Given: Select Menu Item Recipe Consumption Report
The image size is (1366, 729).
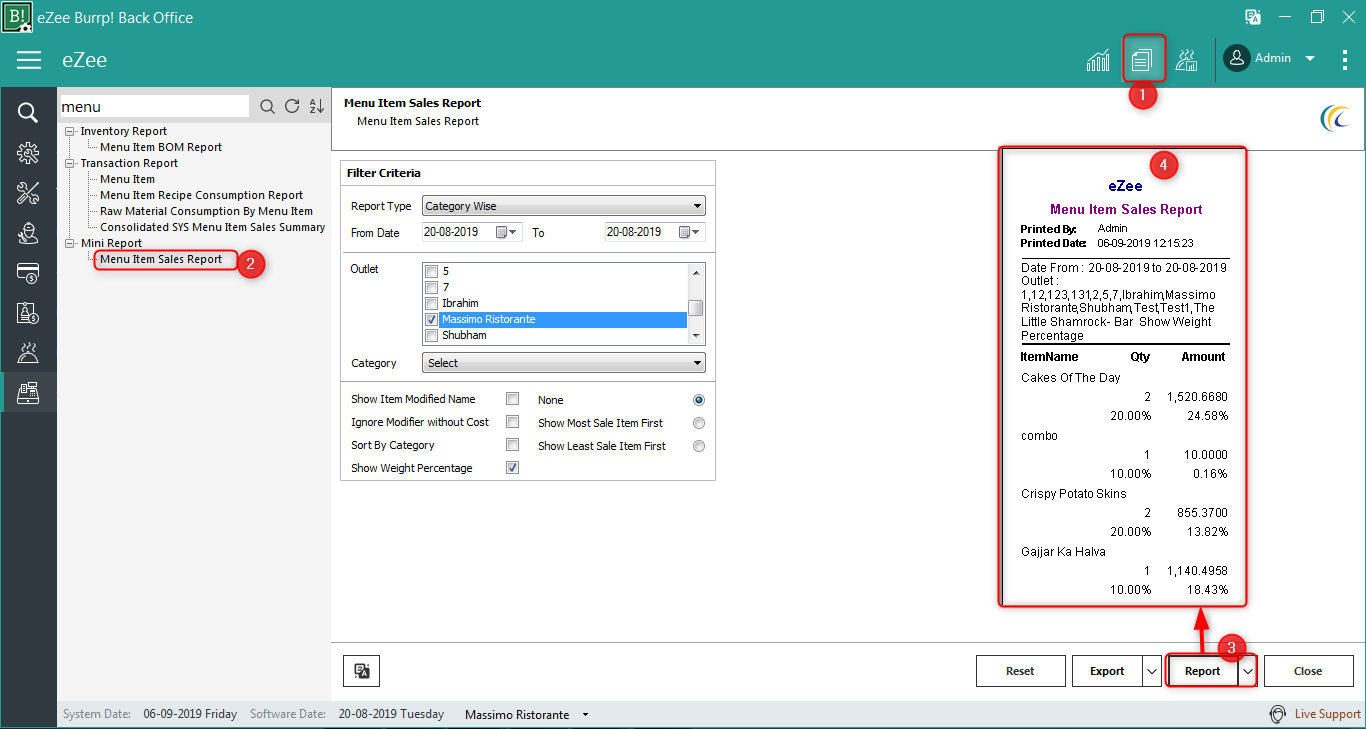Looking at the screenshot, I should (201, 195).
